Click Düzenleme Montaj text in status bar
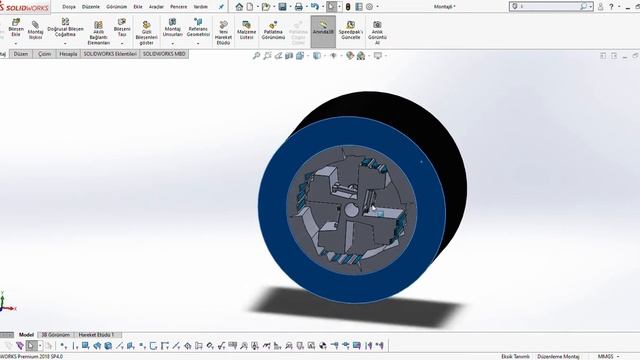Viewport: 640px width, 360px height. (558, 356)
